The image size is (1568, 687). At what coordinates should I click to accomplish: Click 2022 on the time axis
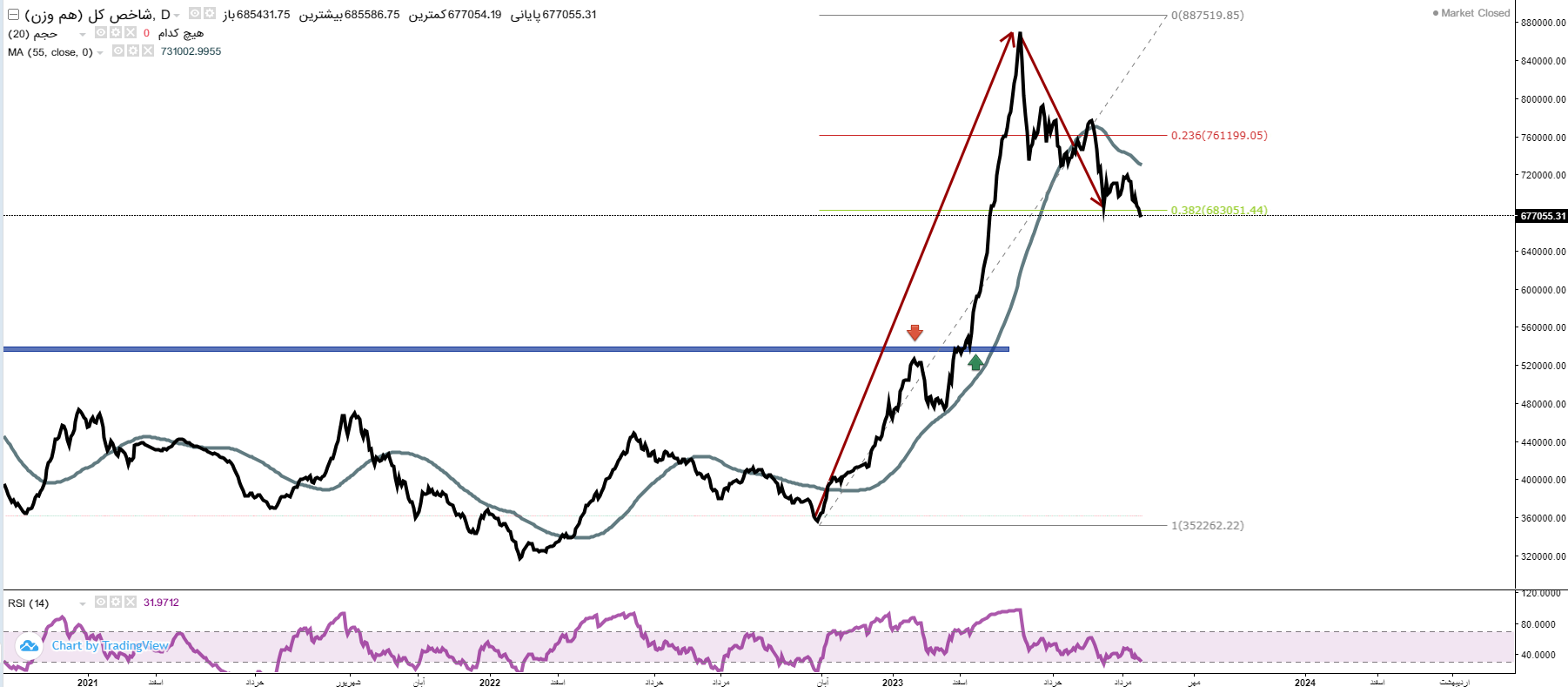[490, 682]
